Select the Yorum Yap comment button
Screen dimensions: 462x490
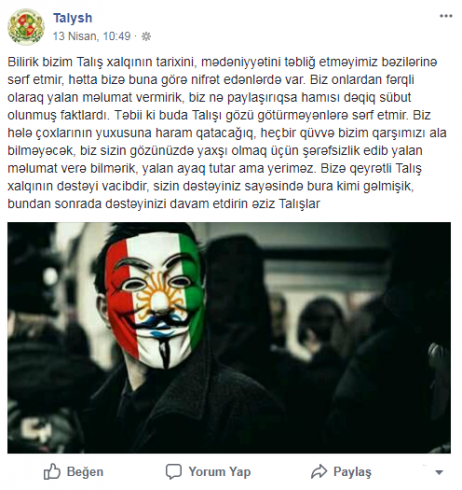click(208, 472)
